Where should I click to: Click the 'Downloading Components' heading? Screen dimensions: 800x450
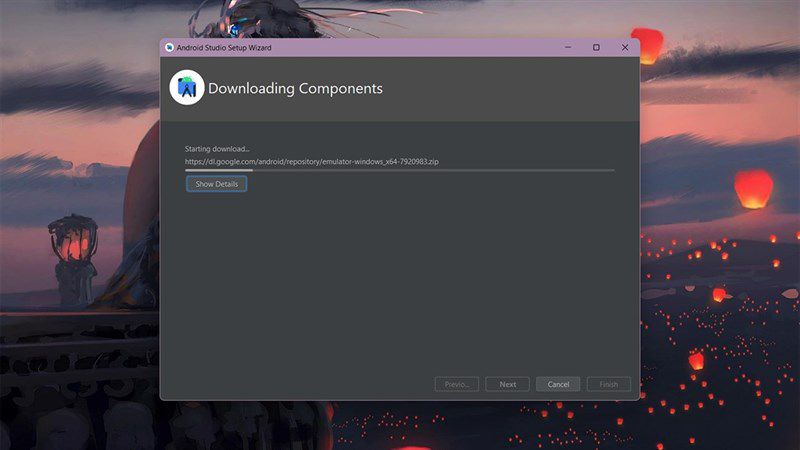point(295,88)
